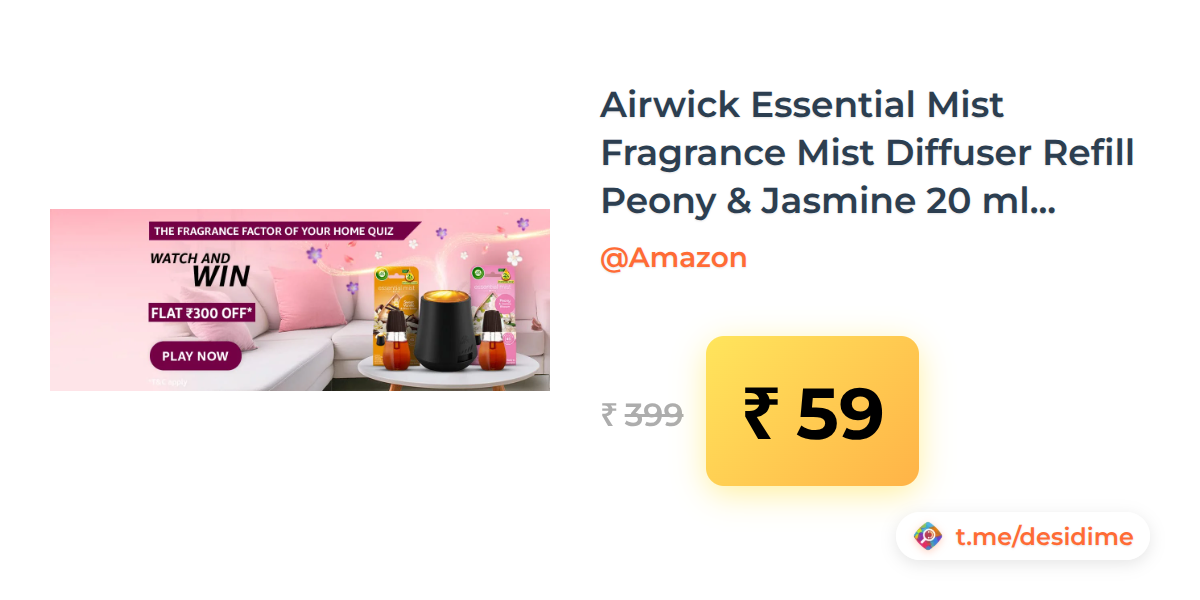Open the @Amazon store link
The width and height of the screenshot is (1200, 600).
[x=673, y=258]
